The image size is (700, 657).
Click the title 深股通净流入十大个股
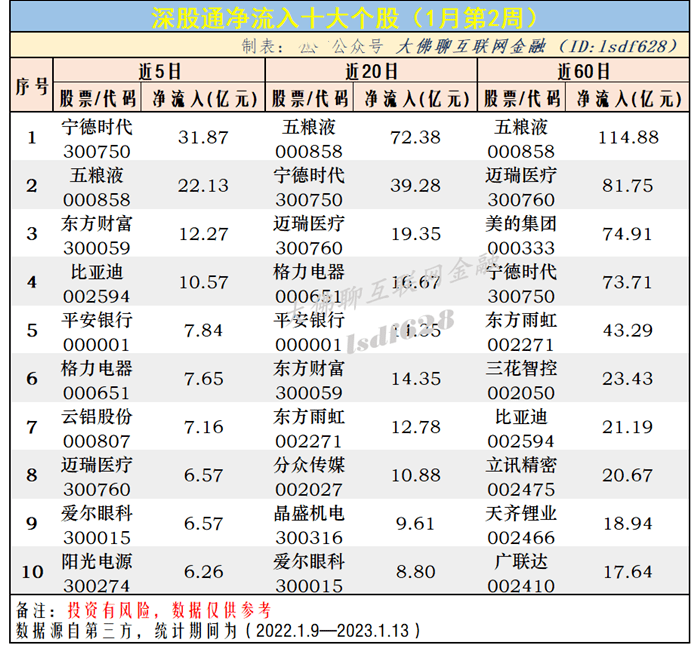coord(349,18)
